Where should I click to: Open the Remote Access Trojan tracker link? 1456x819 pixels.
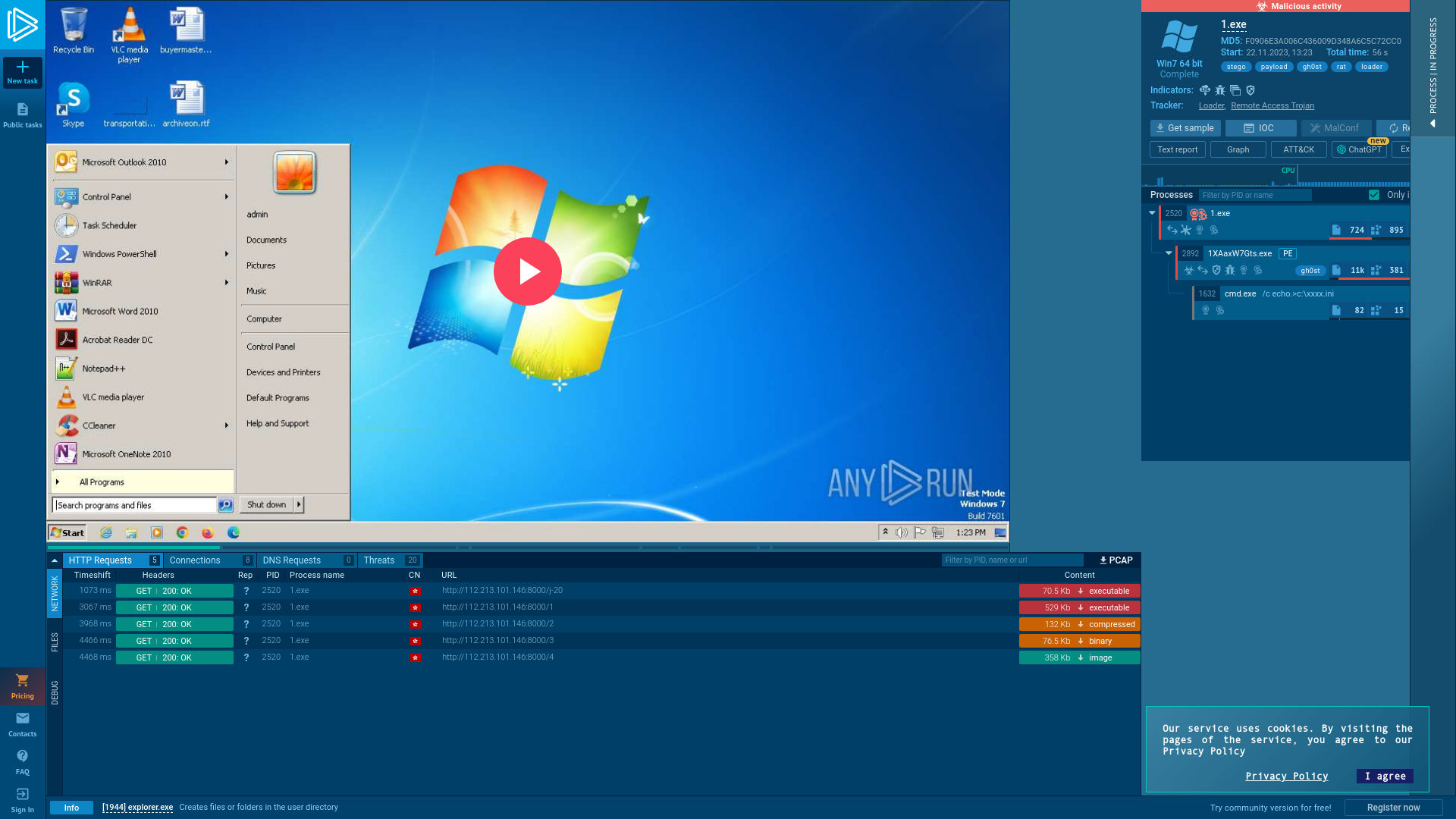[x=1272, y=105]
